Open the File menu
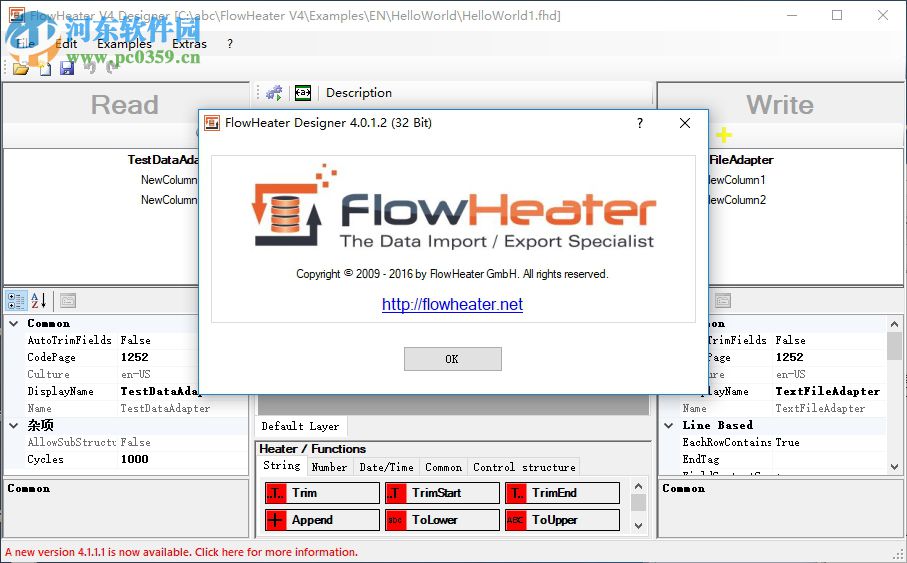 point(25,44)
